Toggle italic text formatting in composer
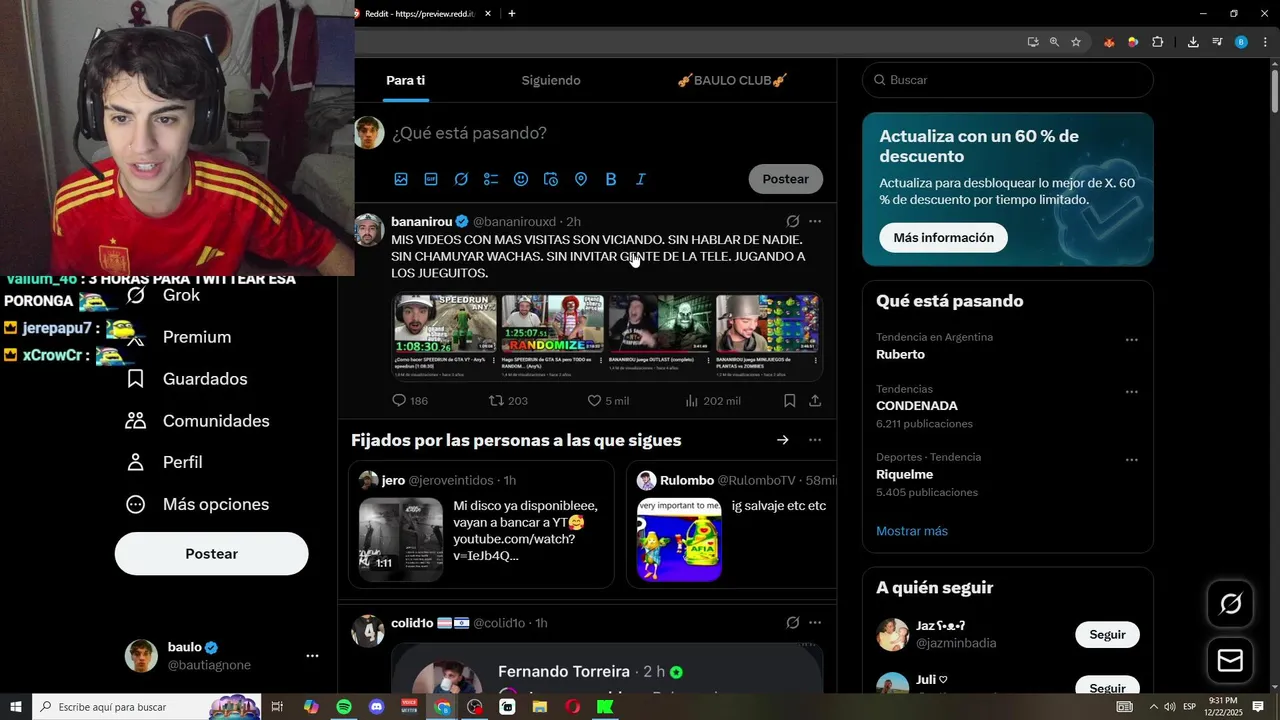This screenshot has height=720, width=1280. (641, 179)
